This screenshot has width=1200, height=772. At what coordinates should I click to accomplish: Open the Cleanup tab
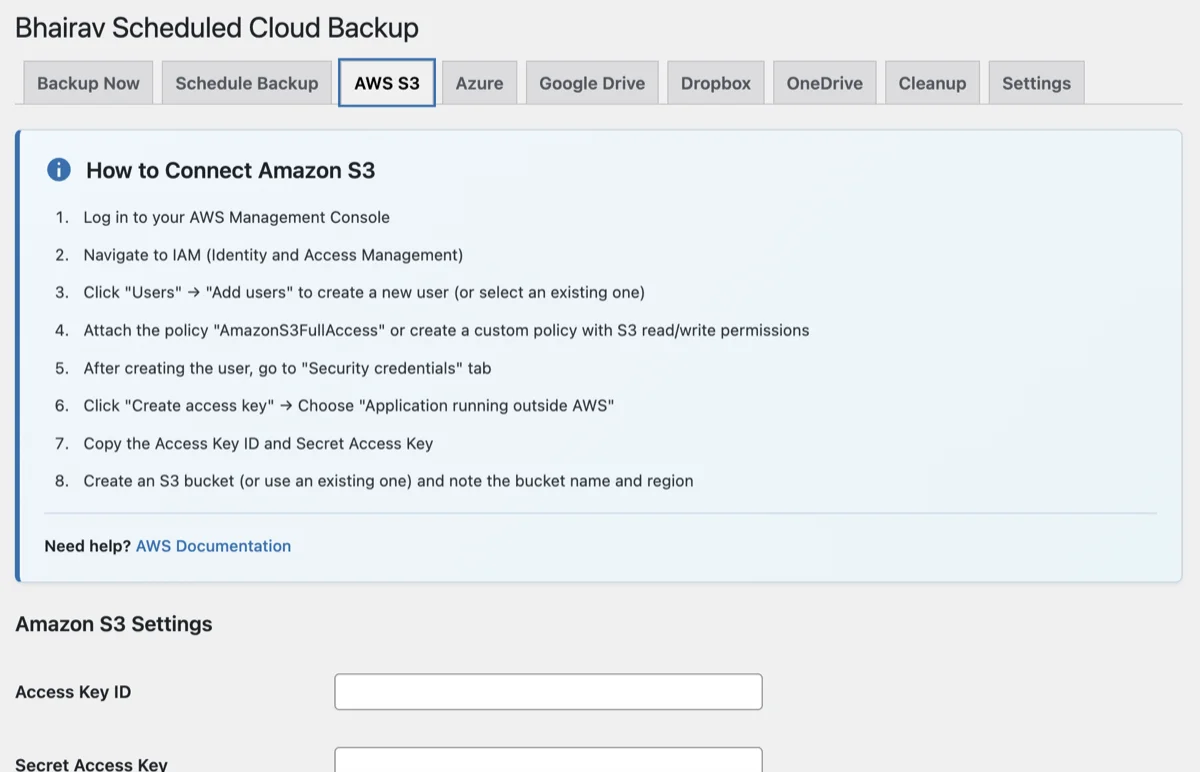[932, 83]
